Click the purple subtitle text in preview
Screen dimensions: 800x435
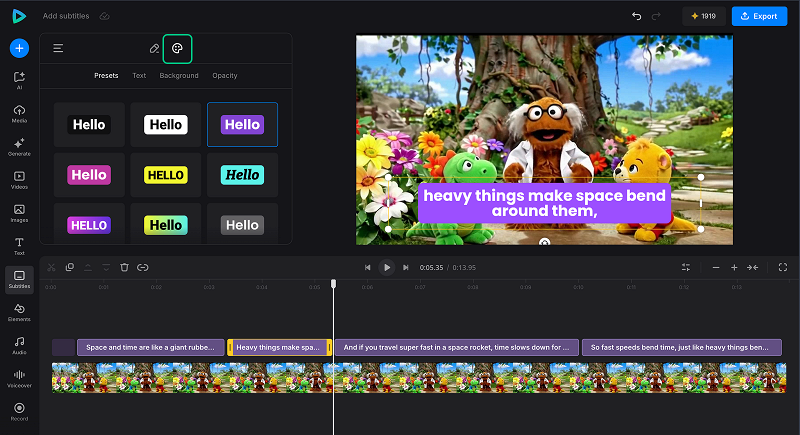(x=544, y=203)
